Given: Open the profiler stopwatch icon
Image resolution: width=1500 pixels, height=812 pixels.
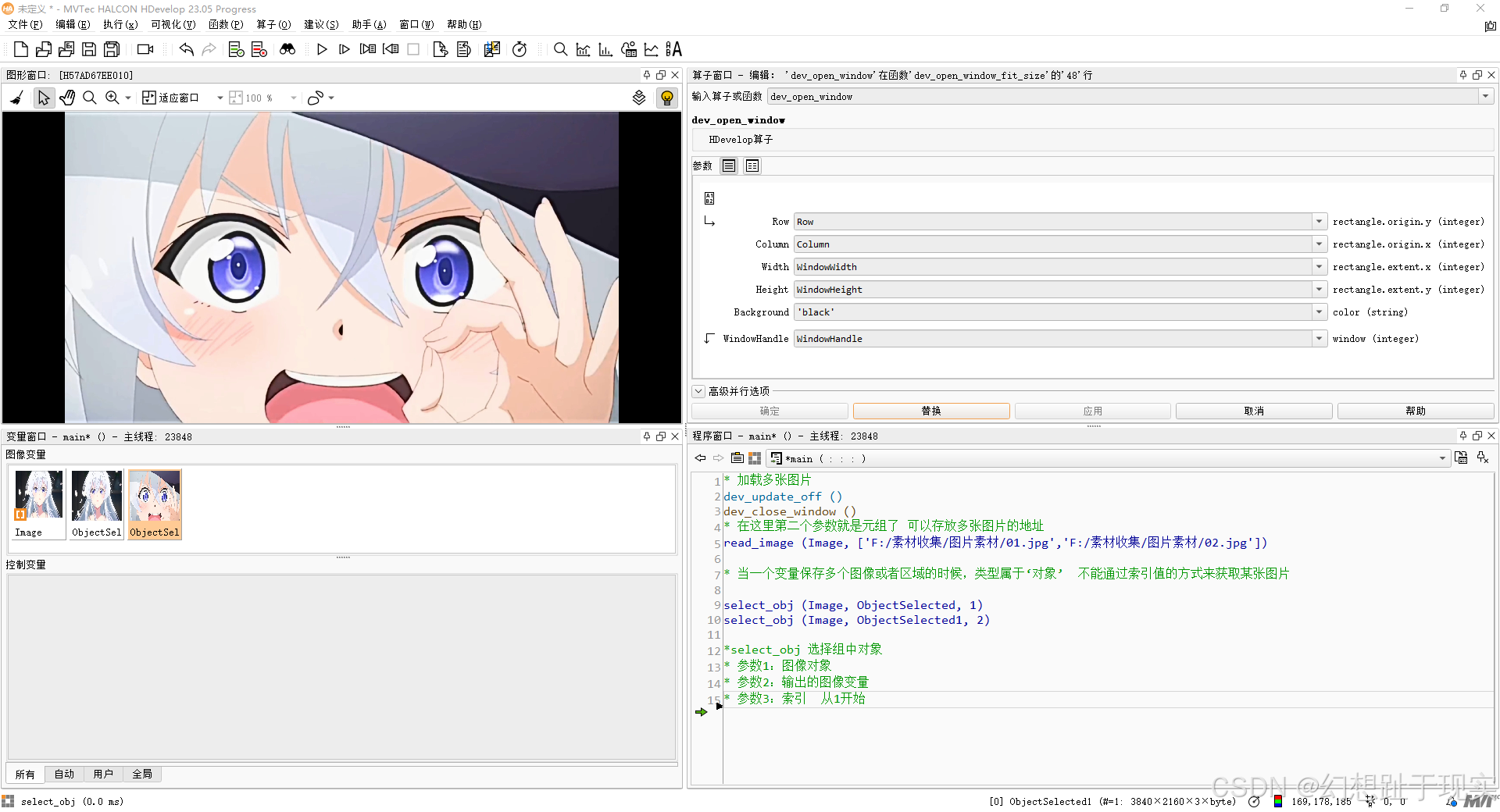Looking at the screenshot, I should [520, 49].
